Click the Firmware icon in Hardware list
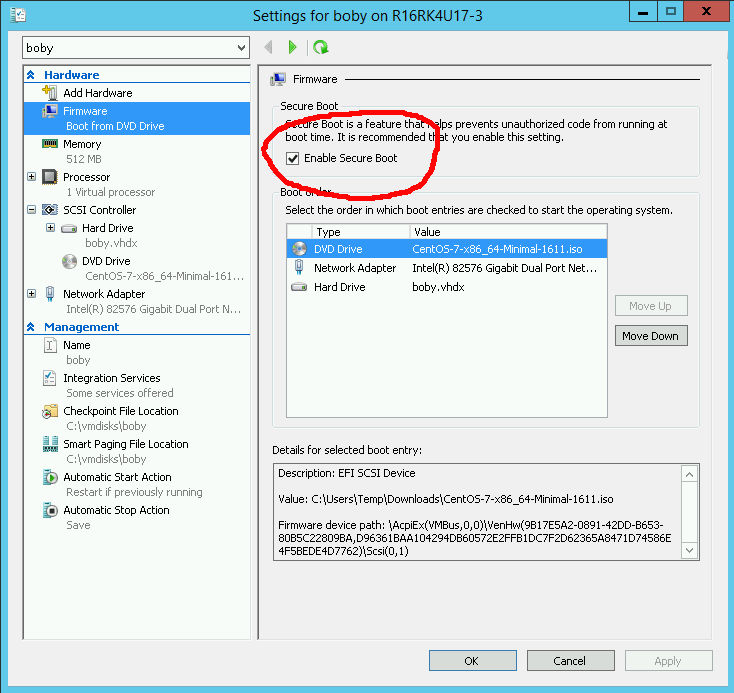734x693 pixels. point(50,111)
